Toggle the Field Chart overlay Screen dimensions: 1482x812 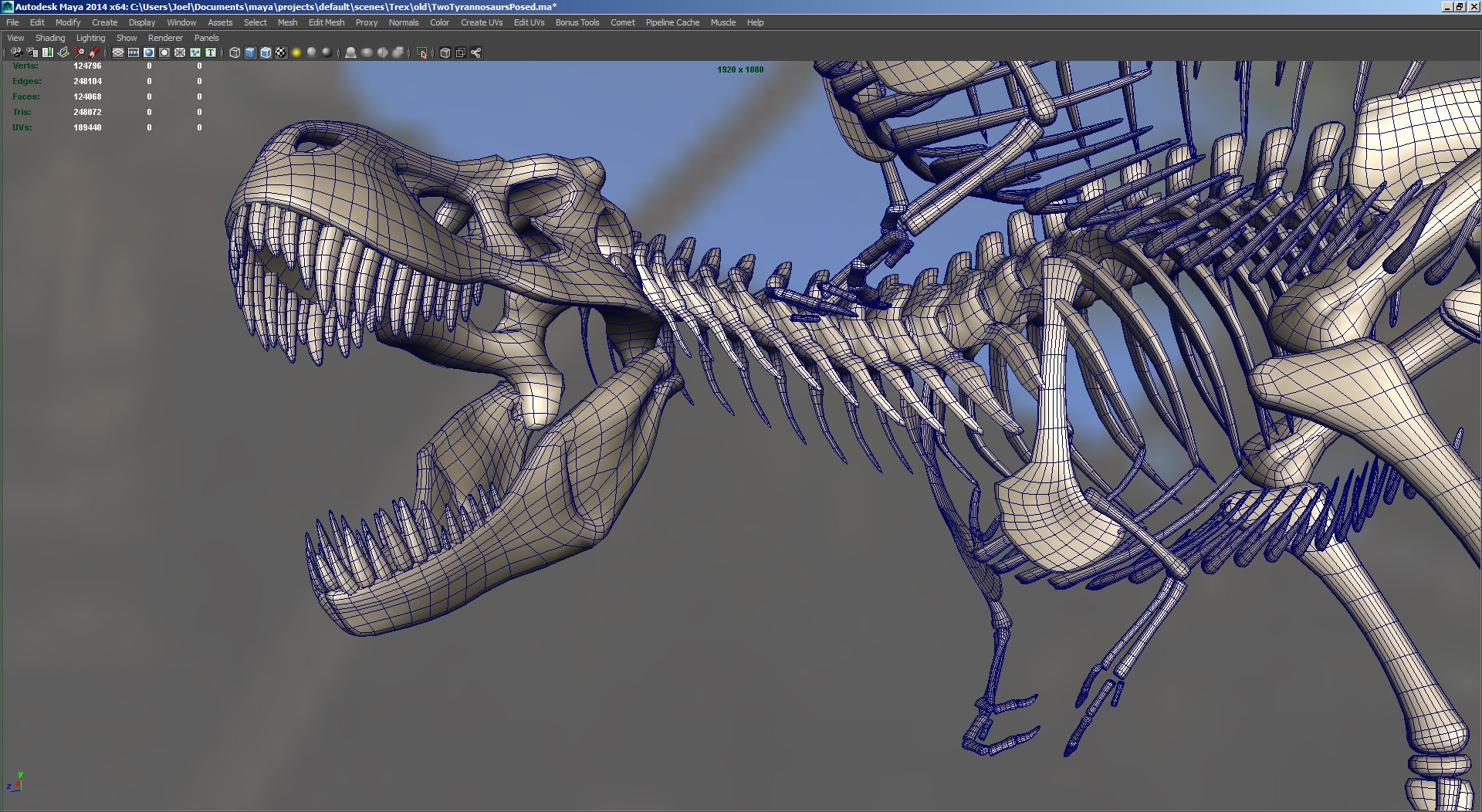(x=180, y=52)
